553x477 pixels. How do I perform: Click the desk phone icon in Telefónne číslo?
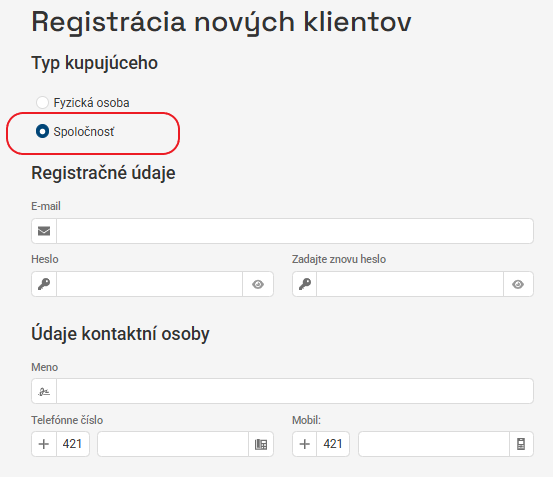coord(261,444)
